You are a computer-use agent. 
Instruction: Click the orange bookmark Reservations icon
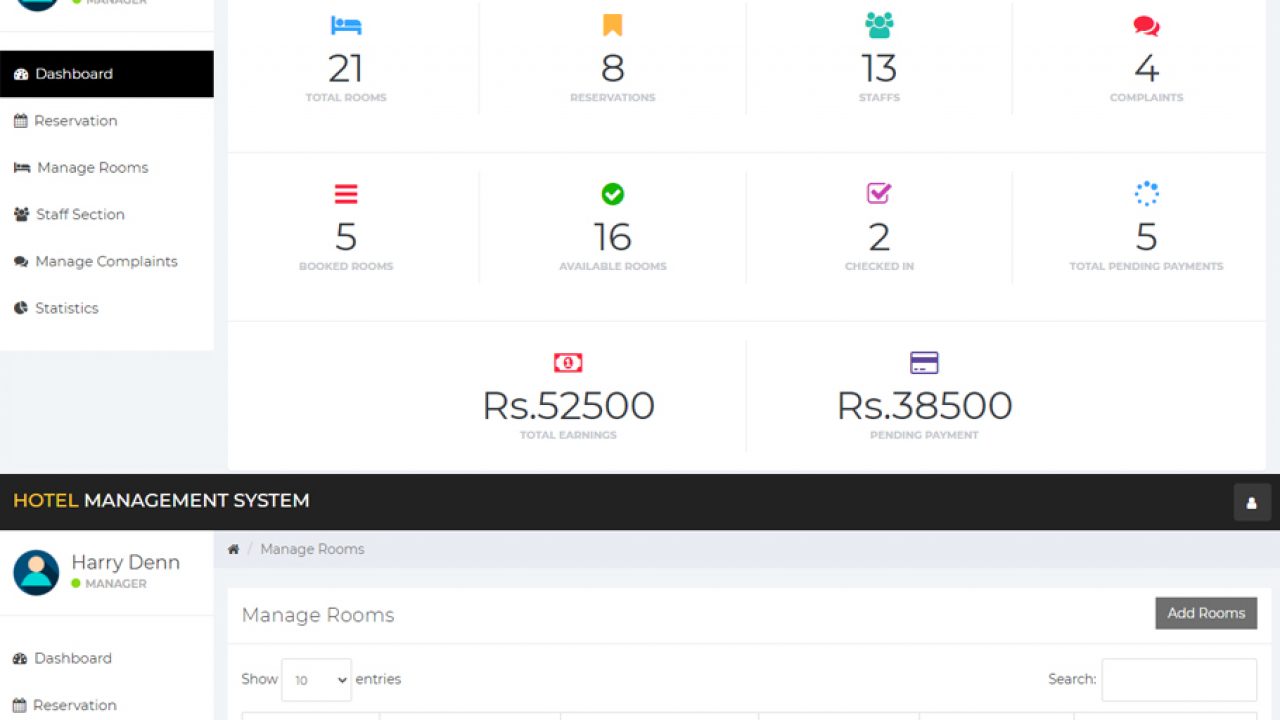tap(612, 25)
